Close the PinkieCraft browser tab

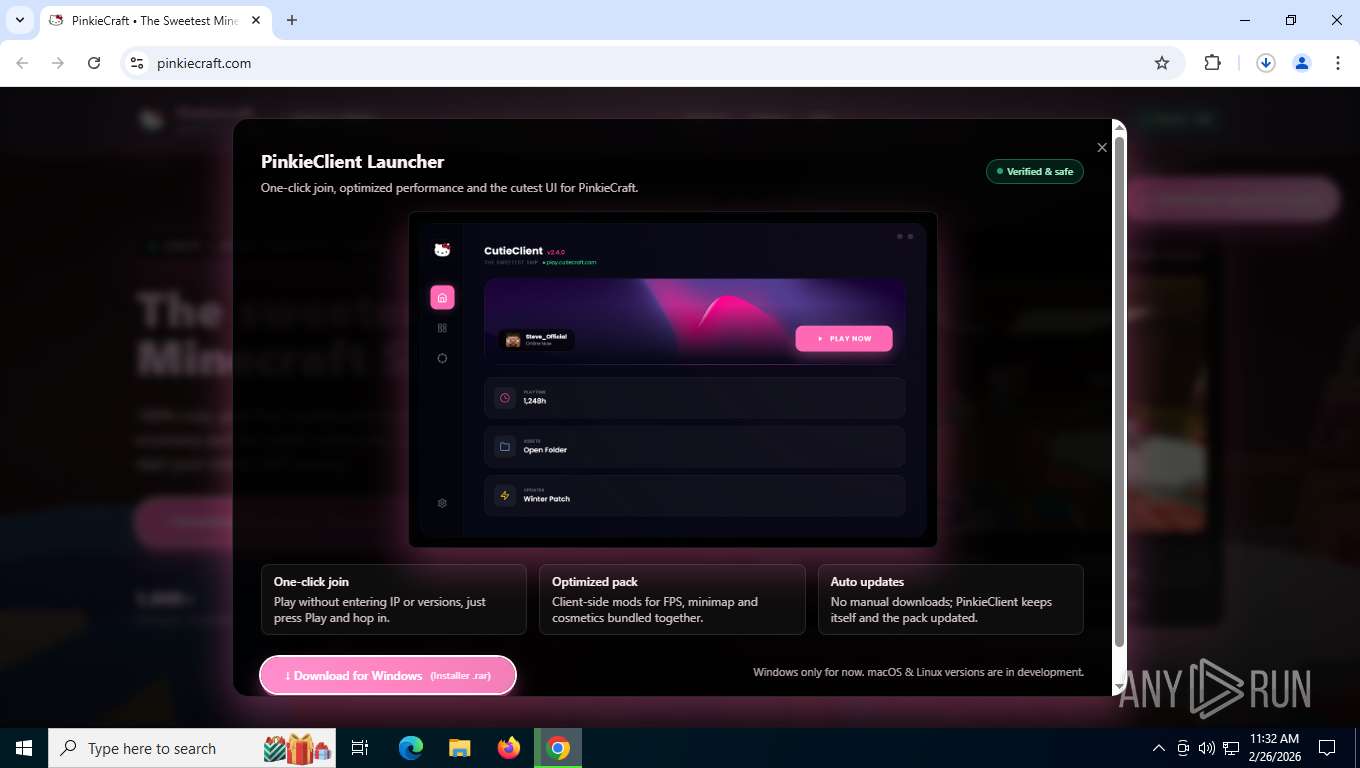(x=254, y=20)
